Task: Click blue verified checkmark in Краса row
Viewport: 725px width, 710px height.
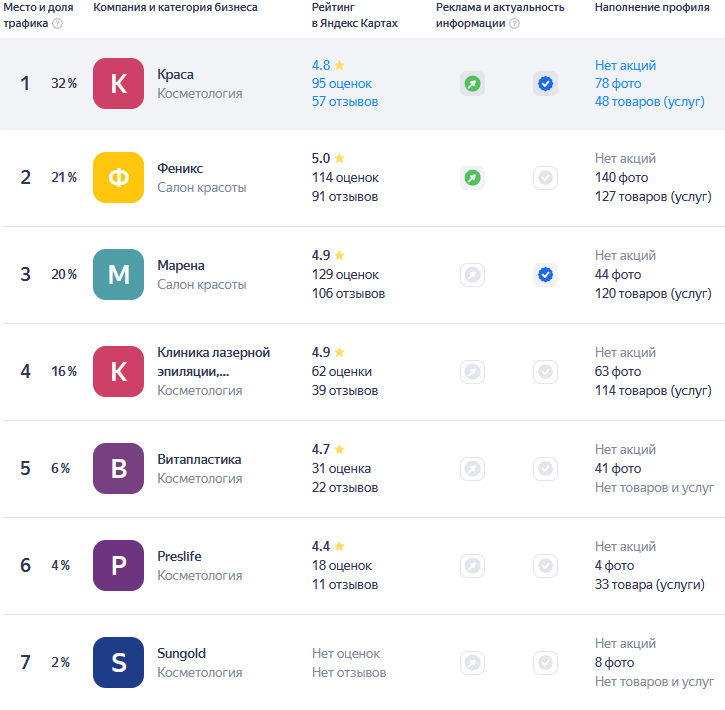Action: [x=545, y=84]
